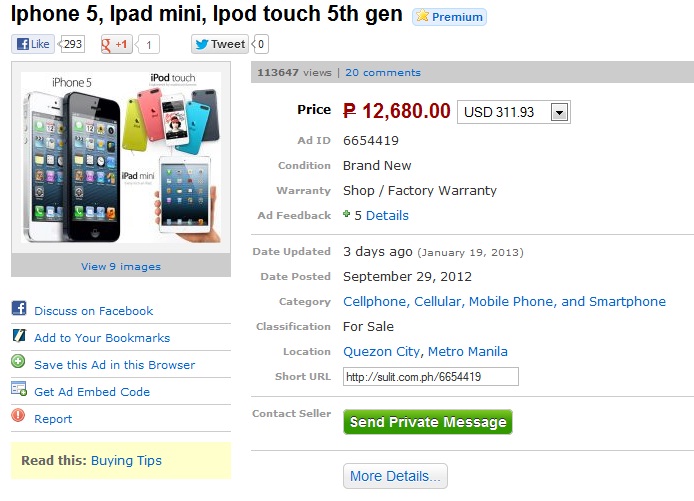694x501 pixels.
Task: Click the Get Ad Embed Code icon
Action: [x=19, y=390]
